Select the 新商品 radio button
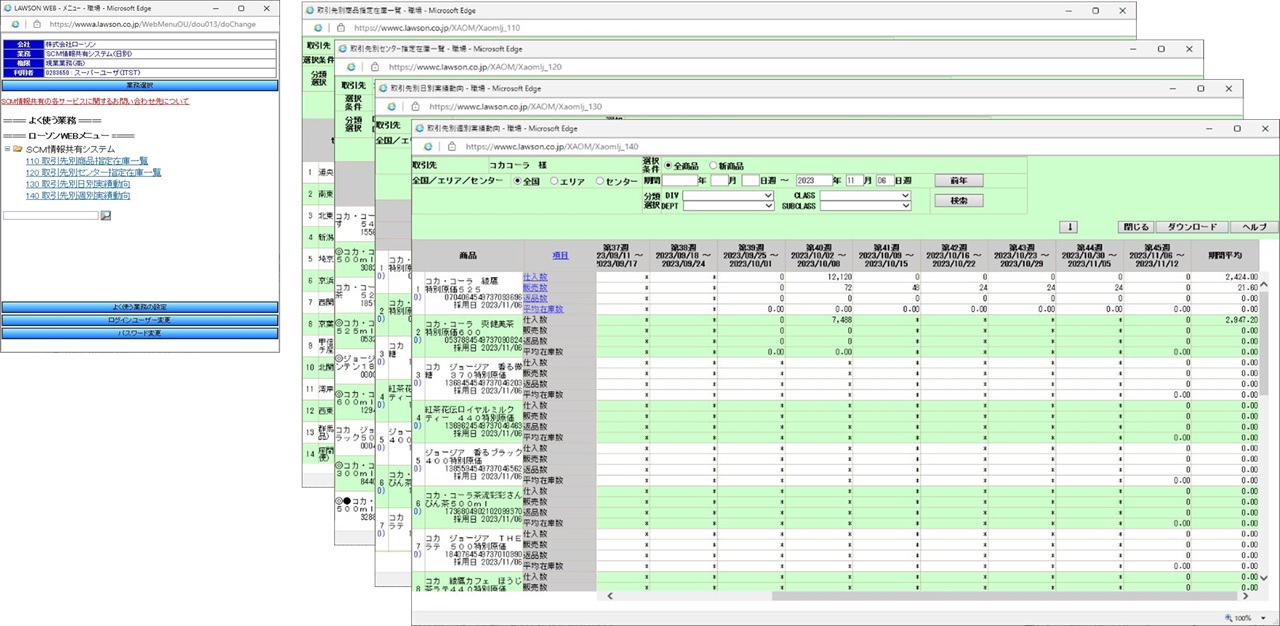The width and height of the screenshot is (1280, 626). coord(711,166)
